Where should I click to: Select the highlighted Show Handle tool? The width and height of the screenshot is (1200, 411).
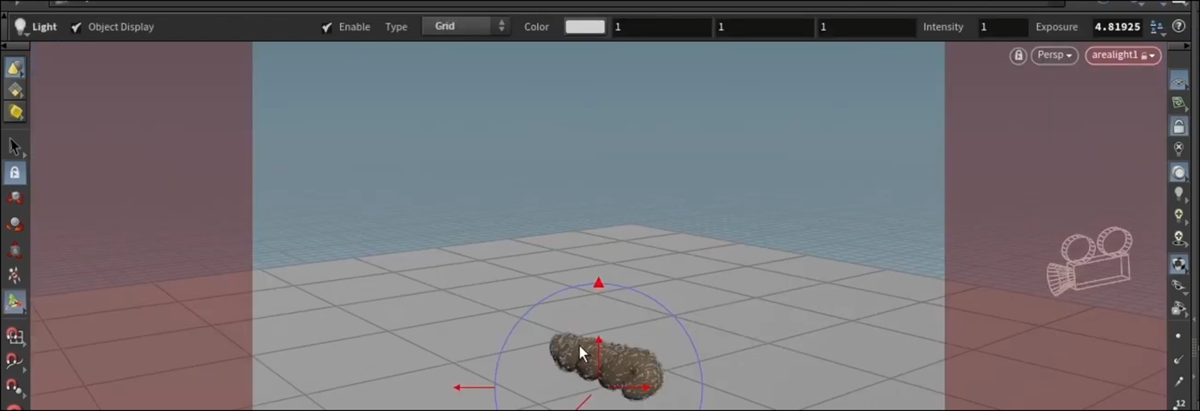[x=15, y=301]
